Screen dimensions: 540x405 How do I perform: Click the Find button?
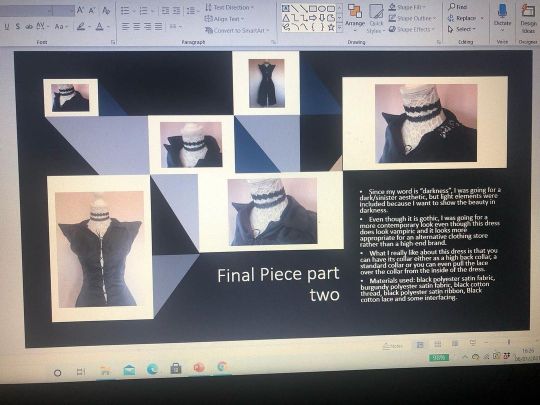458,7
